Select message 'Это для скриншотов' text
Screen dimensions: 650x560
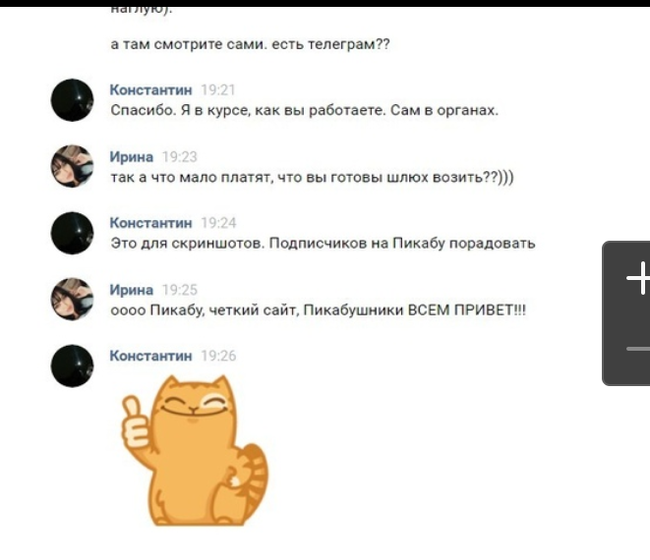[323, 243]
